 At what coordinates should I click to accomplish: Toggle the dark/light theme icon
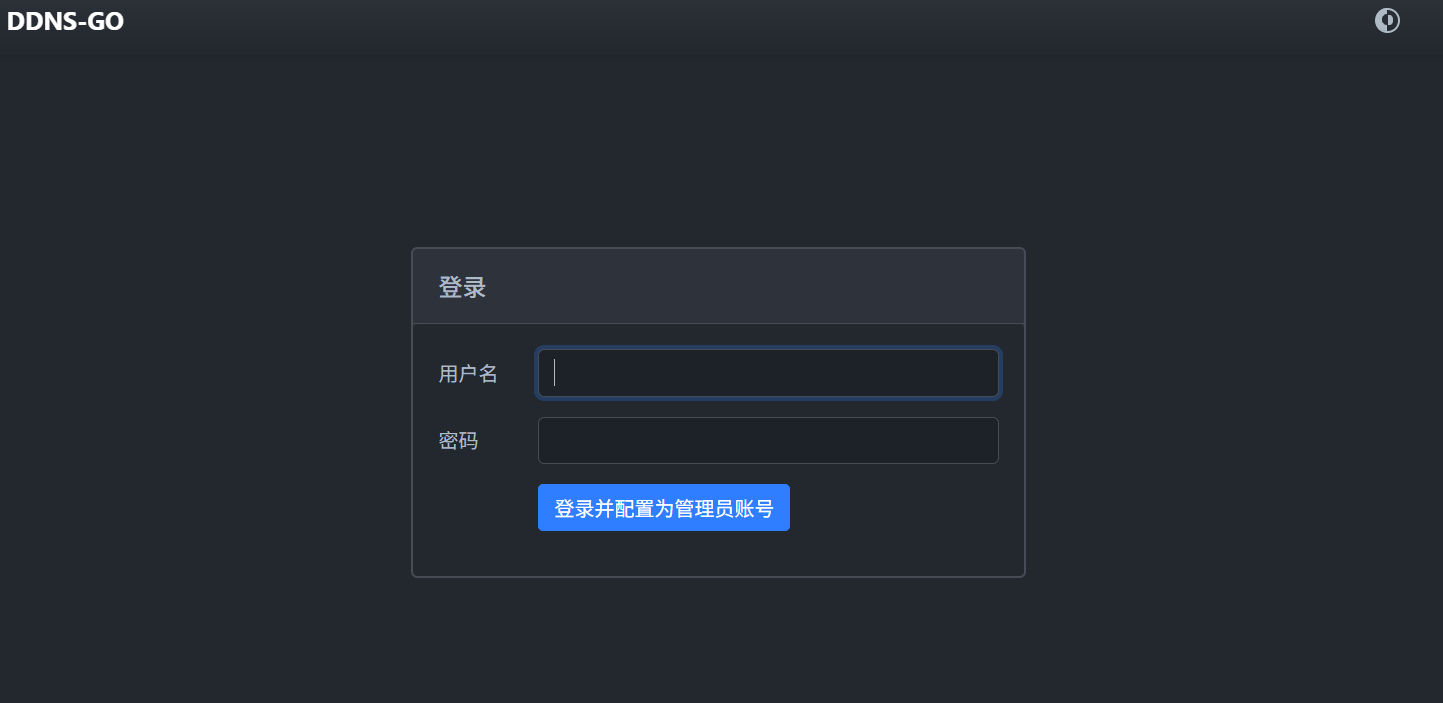click(1387, 21)
